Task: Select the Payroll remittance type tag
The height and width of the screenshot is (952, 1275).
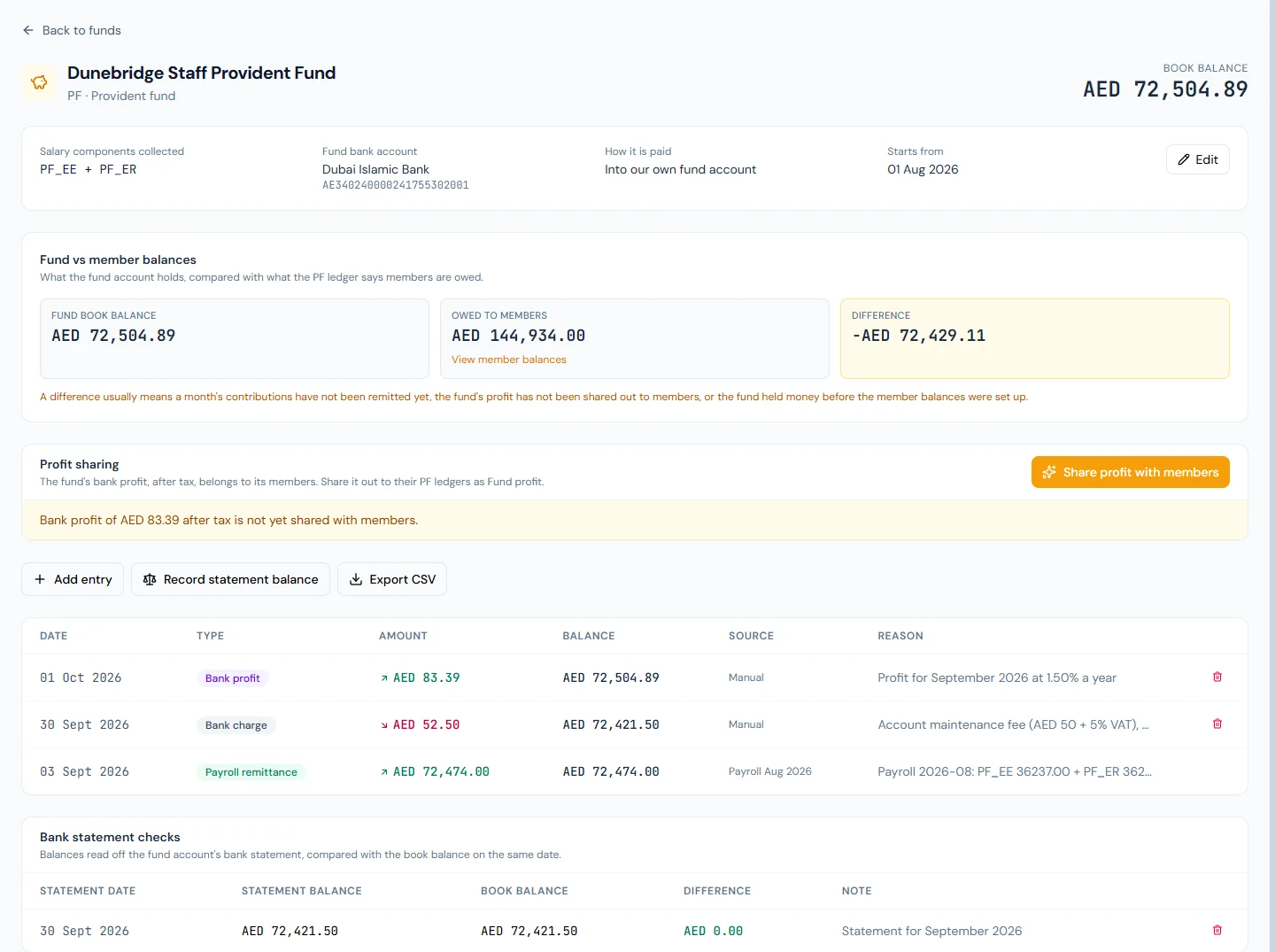Action: point(251,772)
